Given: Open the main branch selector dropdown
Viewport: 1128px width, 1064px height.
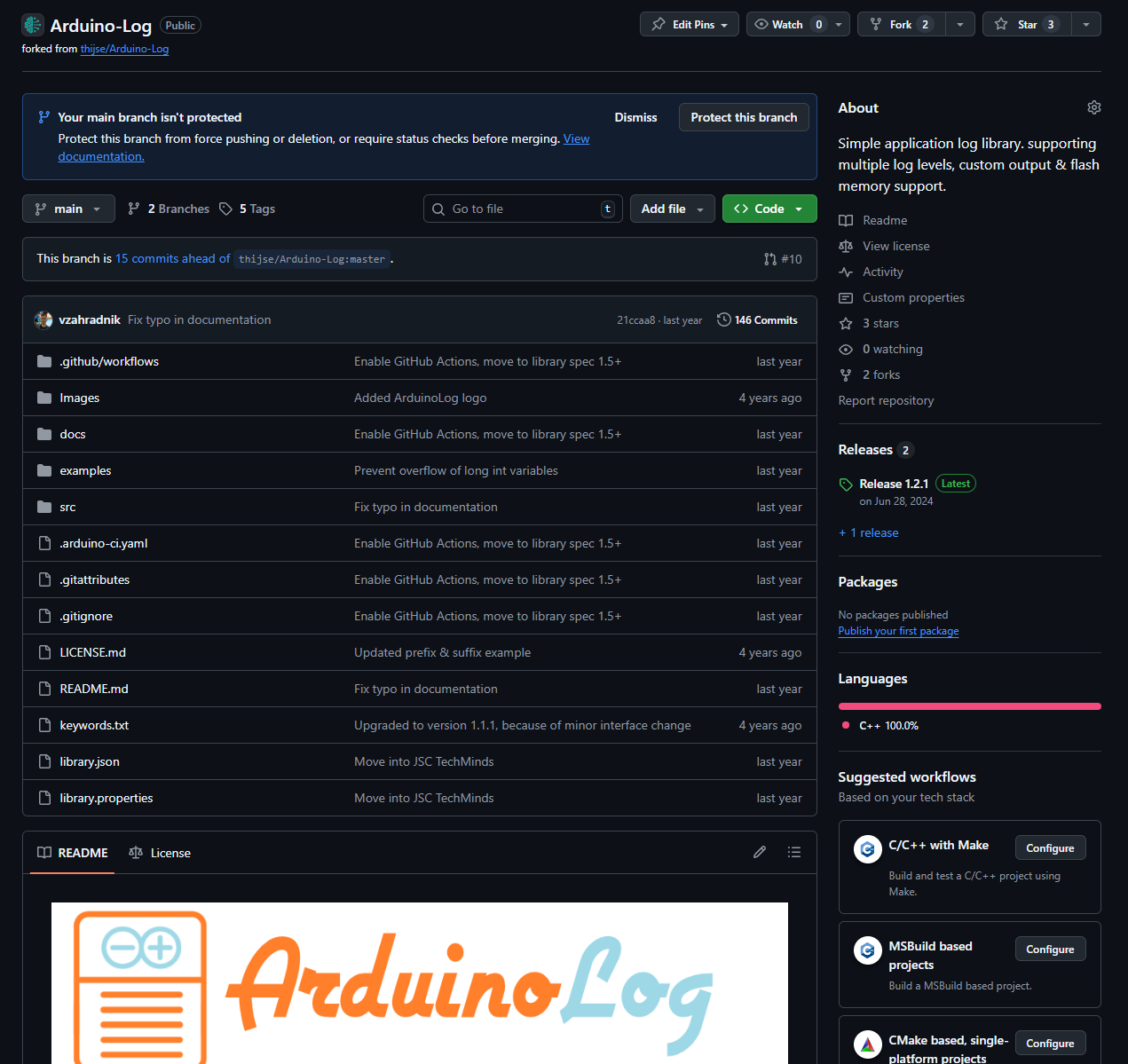Looking at the screenshot, I should (x=68, y=209).
